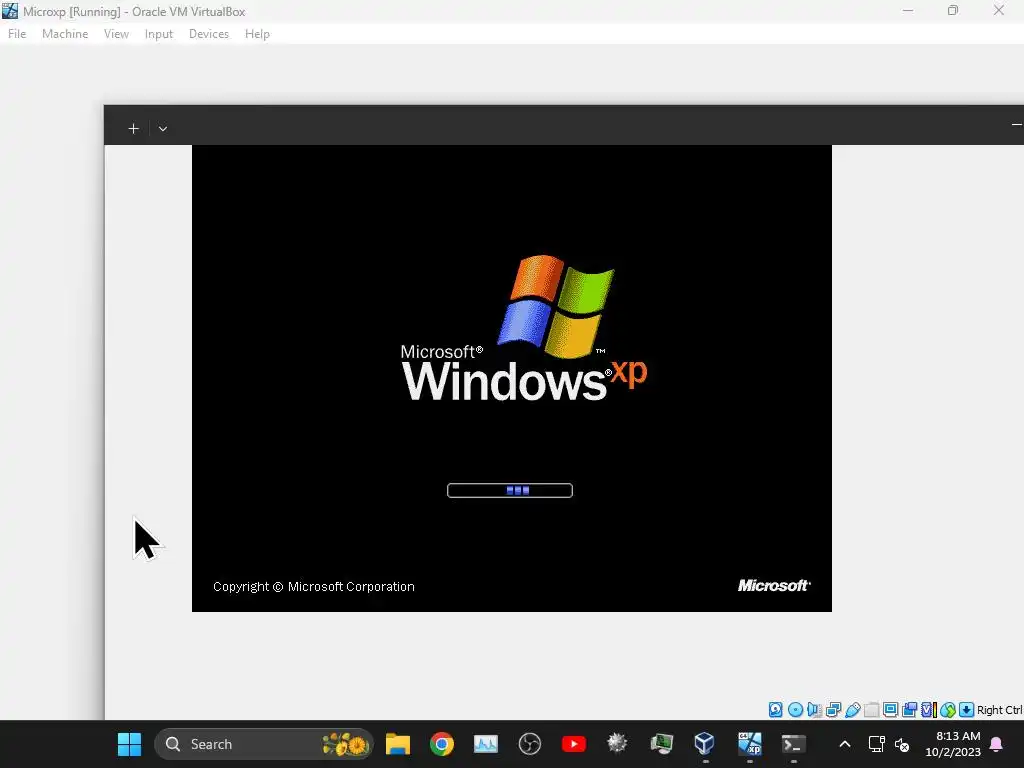This screenshot has height=768, width=1024.
Task: Expand the dropdown chevron beside plus button
Action: (163, 129)
